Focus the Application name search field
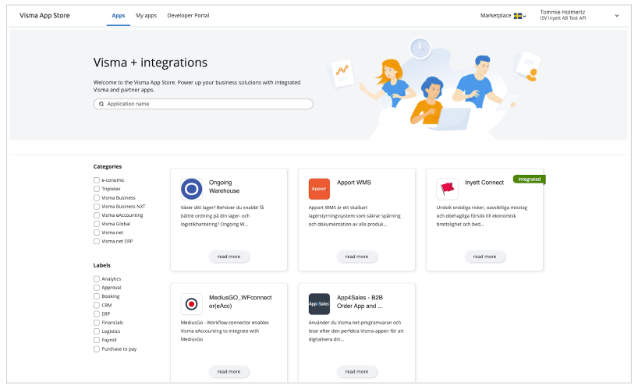 tap(203, 104)
